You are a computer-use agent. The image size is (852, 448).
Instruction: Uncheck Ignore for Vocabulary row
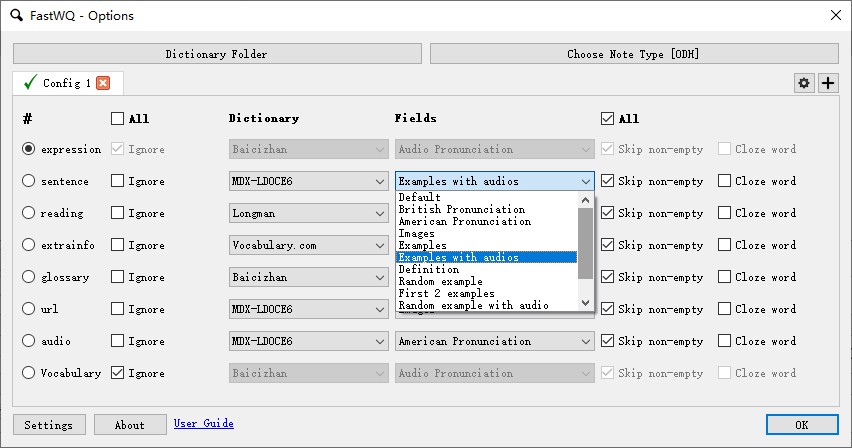pos(117,373)
